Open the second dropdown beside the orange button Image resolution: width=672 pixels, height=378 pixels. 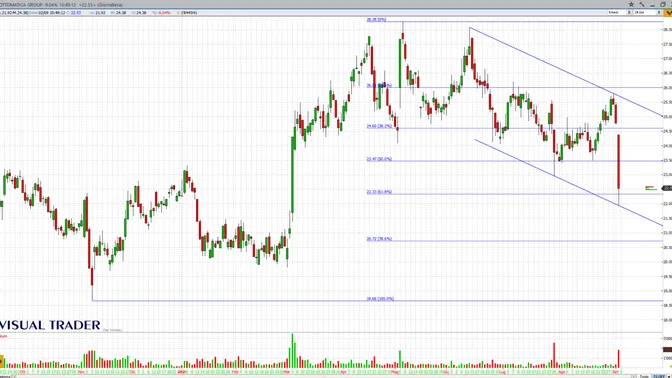coord(647,12)
